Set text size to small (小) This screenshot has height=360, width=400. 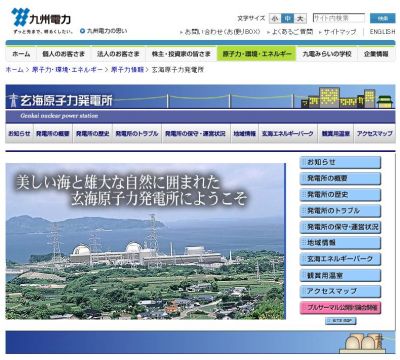tap(275, 19)
